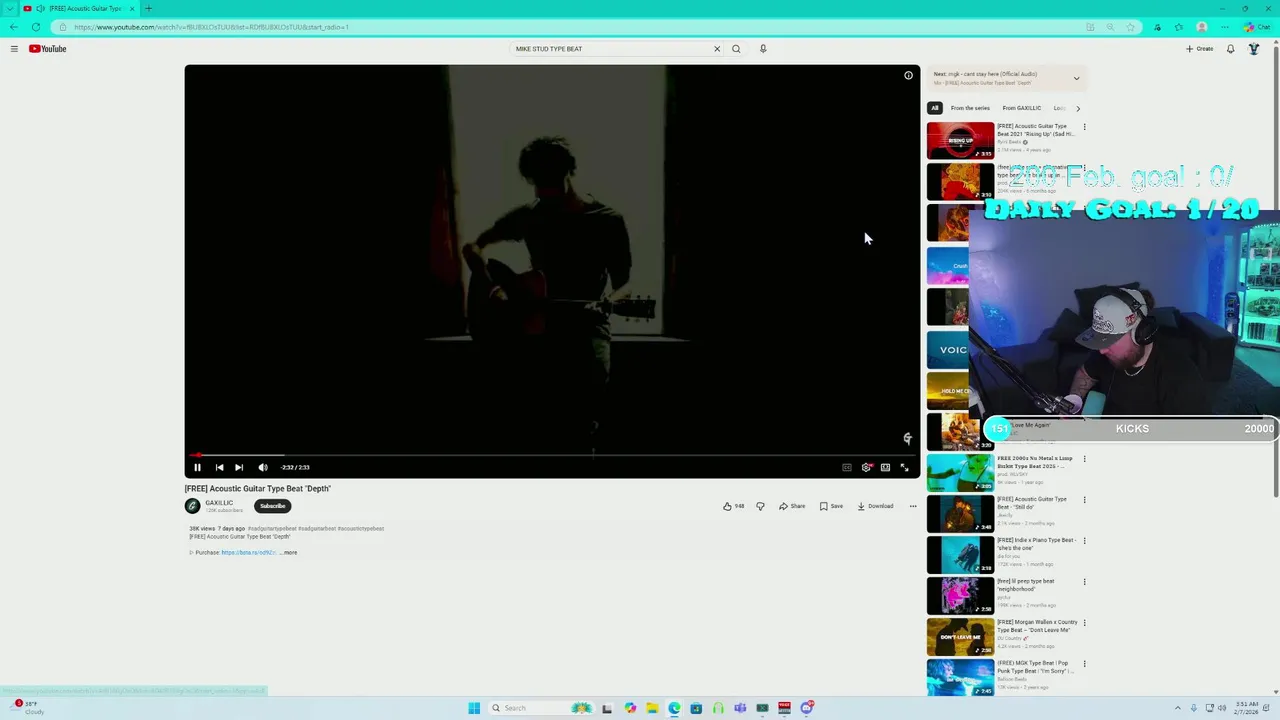The width and height of the screenshot is (1280, 720).
Task: Subscribe to GAXILLIC channel
Action: (273, 506)
